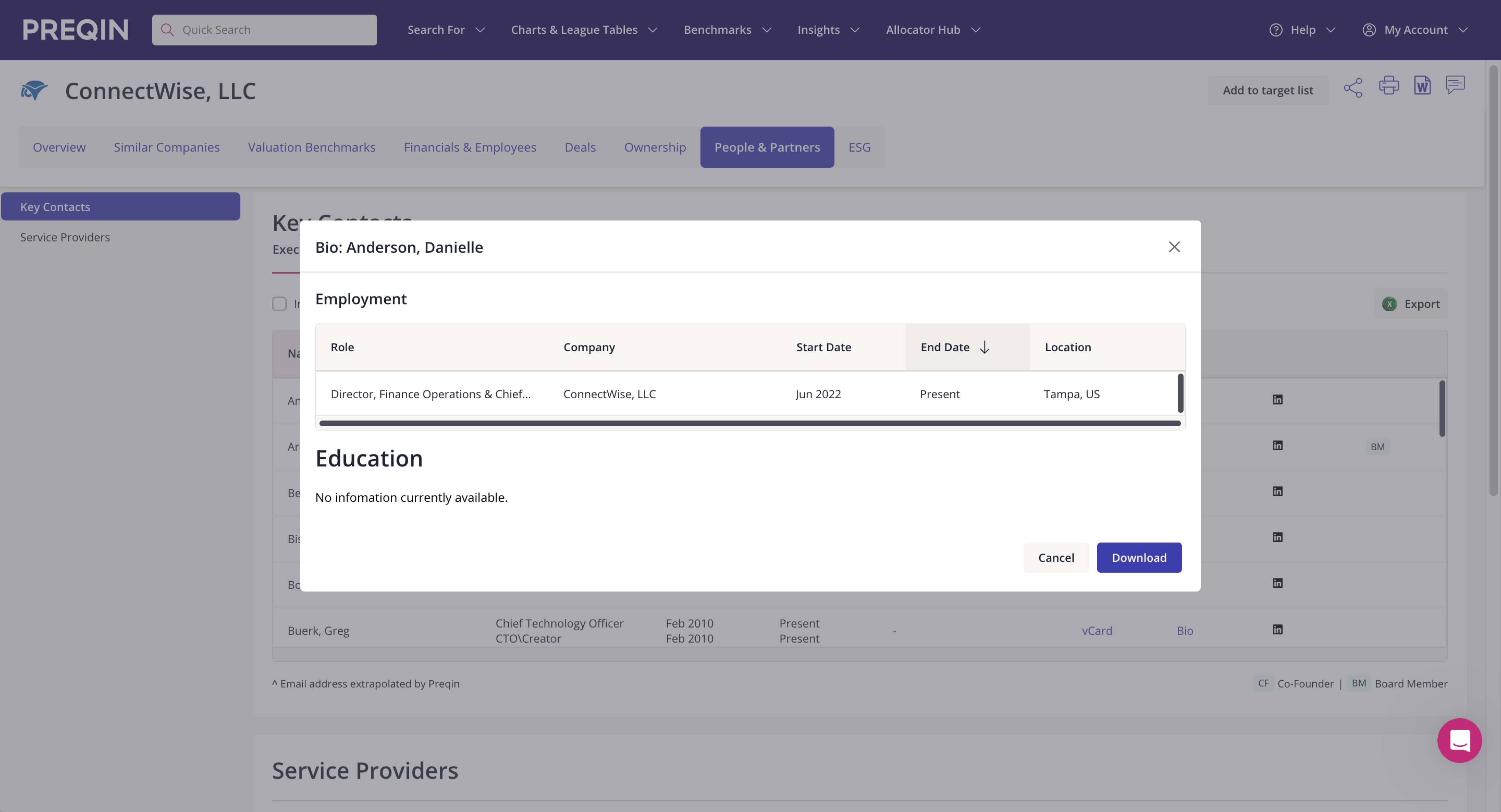Open Bio link for Buerk, Greg
1501x812 pixels.
1184,631
